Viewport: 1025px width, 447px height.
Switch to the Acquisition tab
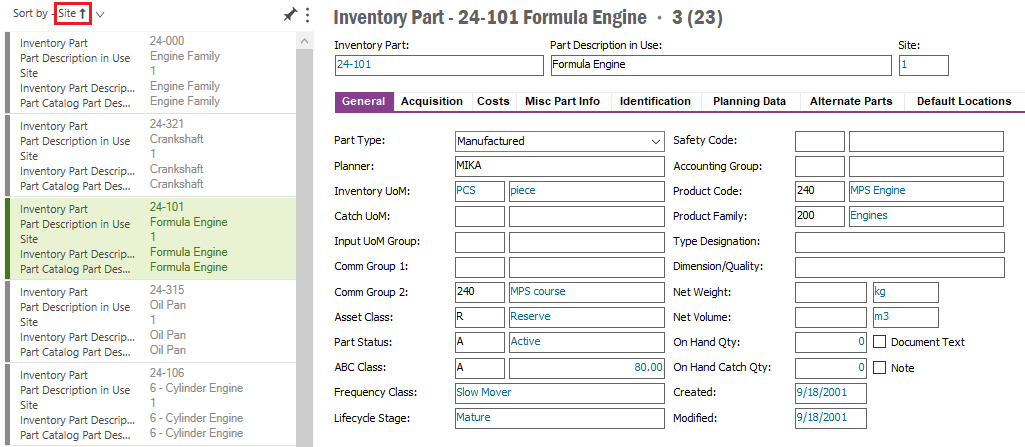pyautogui.click(x=431, y=101)
